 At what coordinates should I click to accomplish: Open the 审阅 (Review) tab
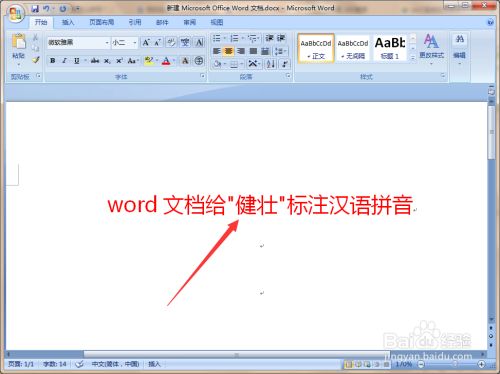[x=189, y=22]
